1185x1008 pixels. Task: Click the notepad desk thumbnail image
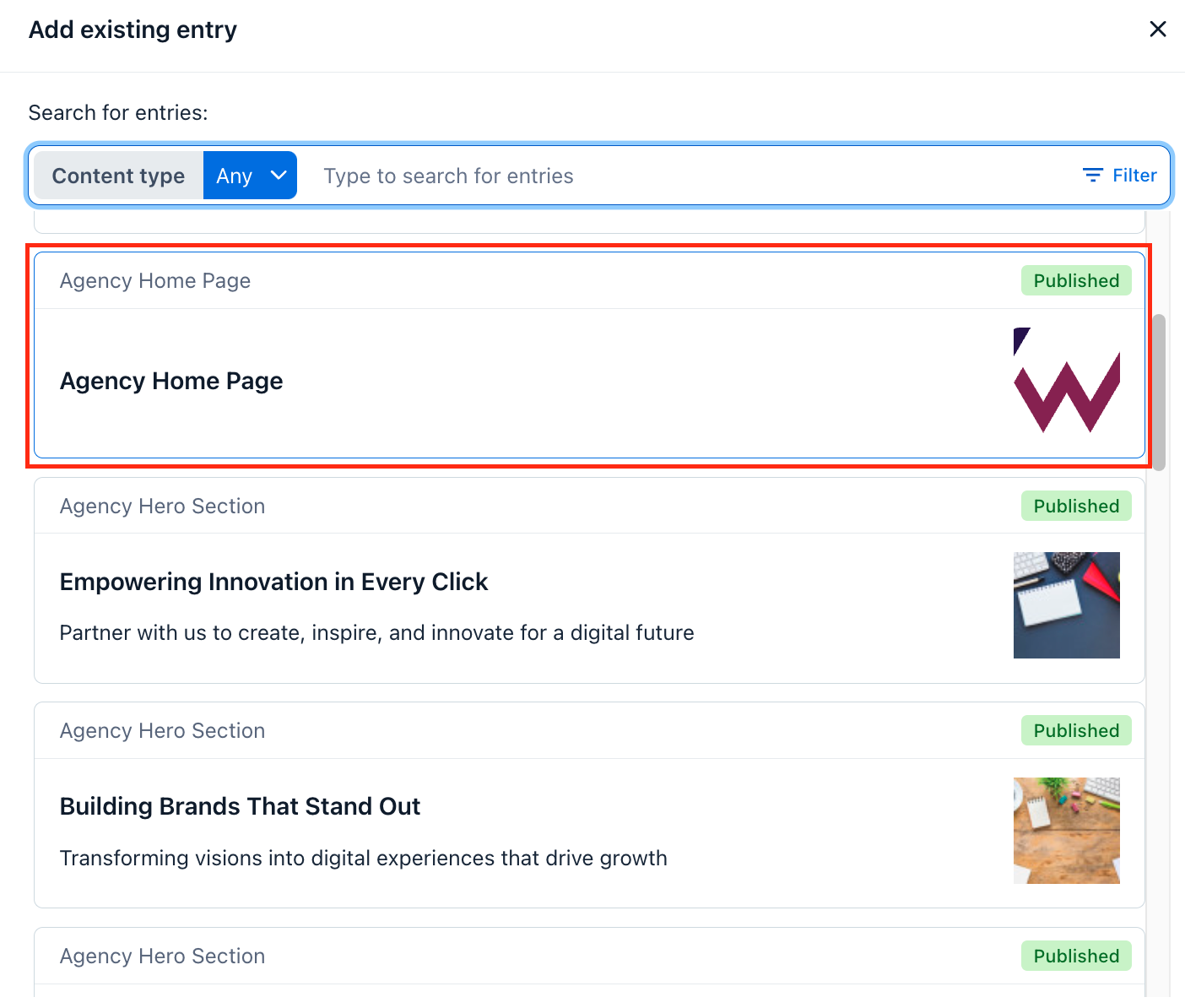click(1067, 605)
